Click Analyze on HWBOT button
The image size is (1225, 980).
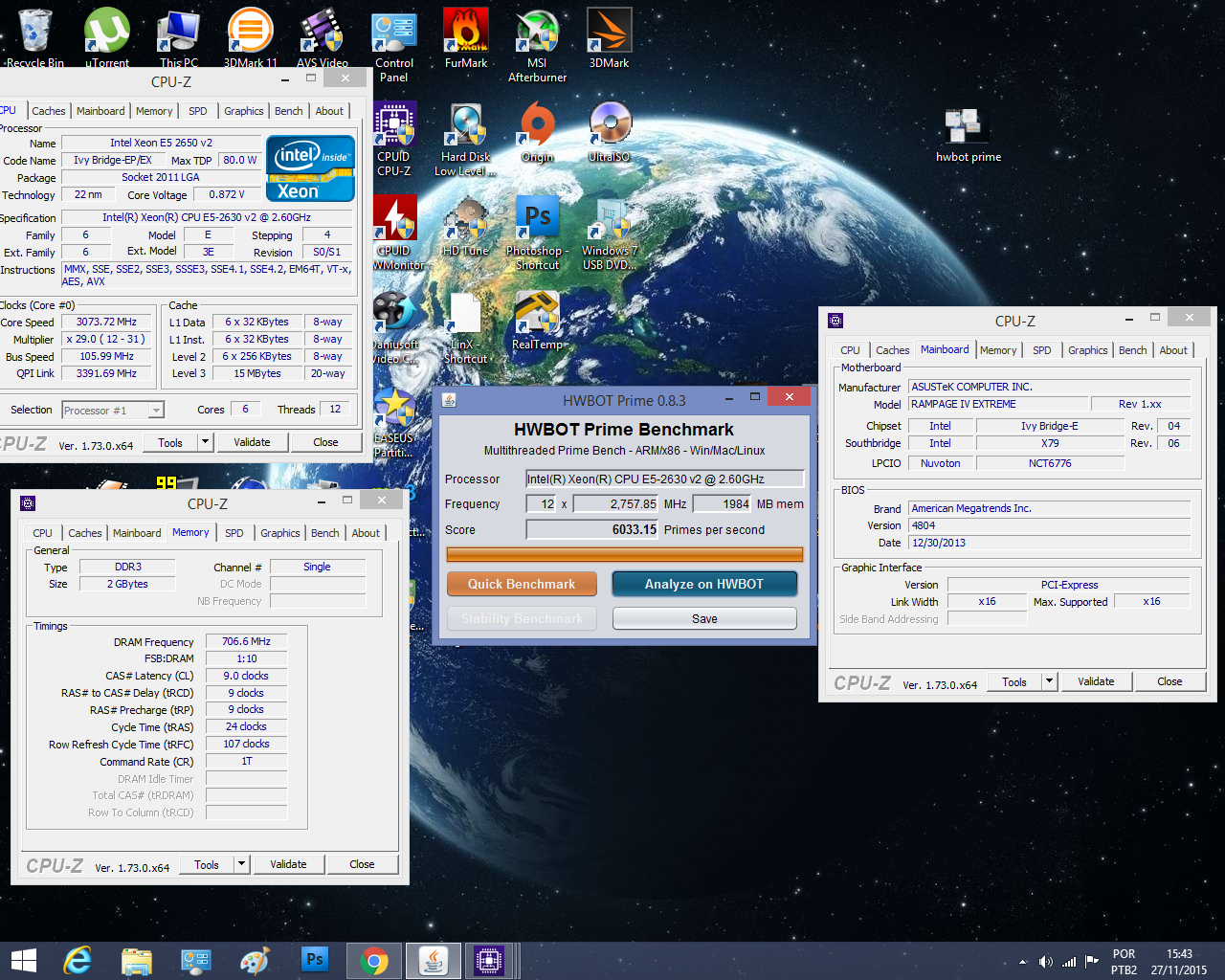coord(704,584)
